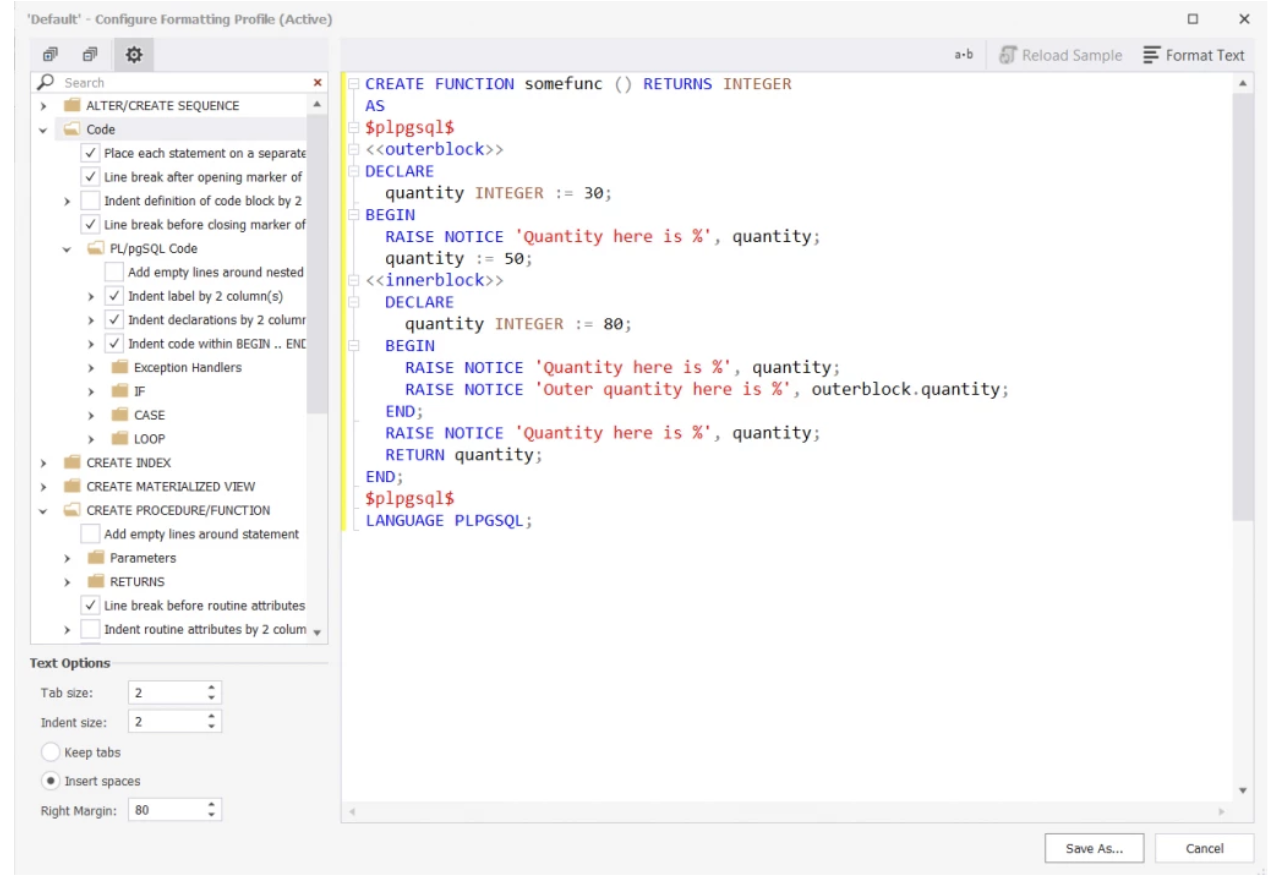
Task: Click the Tab size input field
Action: tap(166, 692)
